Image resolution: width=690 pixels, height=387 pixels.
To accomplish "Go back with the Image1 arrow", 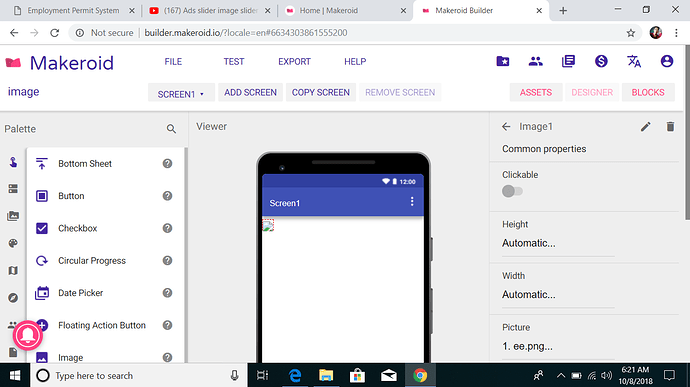I will pos(506,127).
